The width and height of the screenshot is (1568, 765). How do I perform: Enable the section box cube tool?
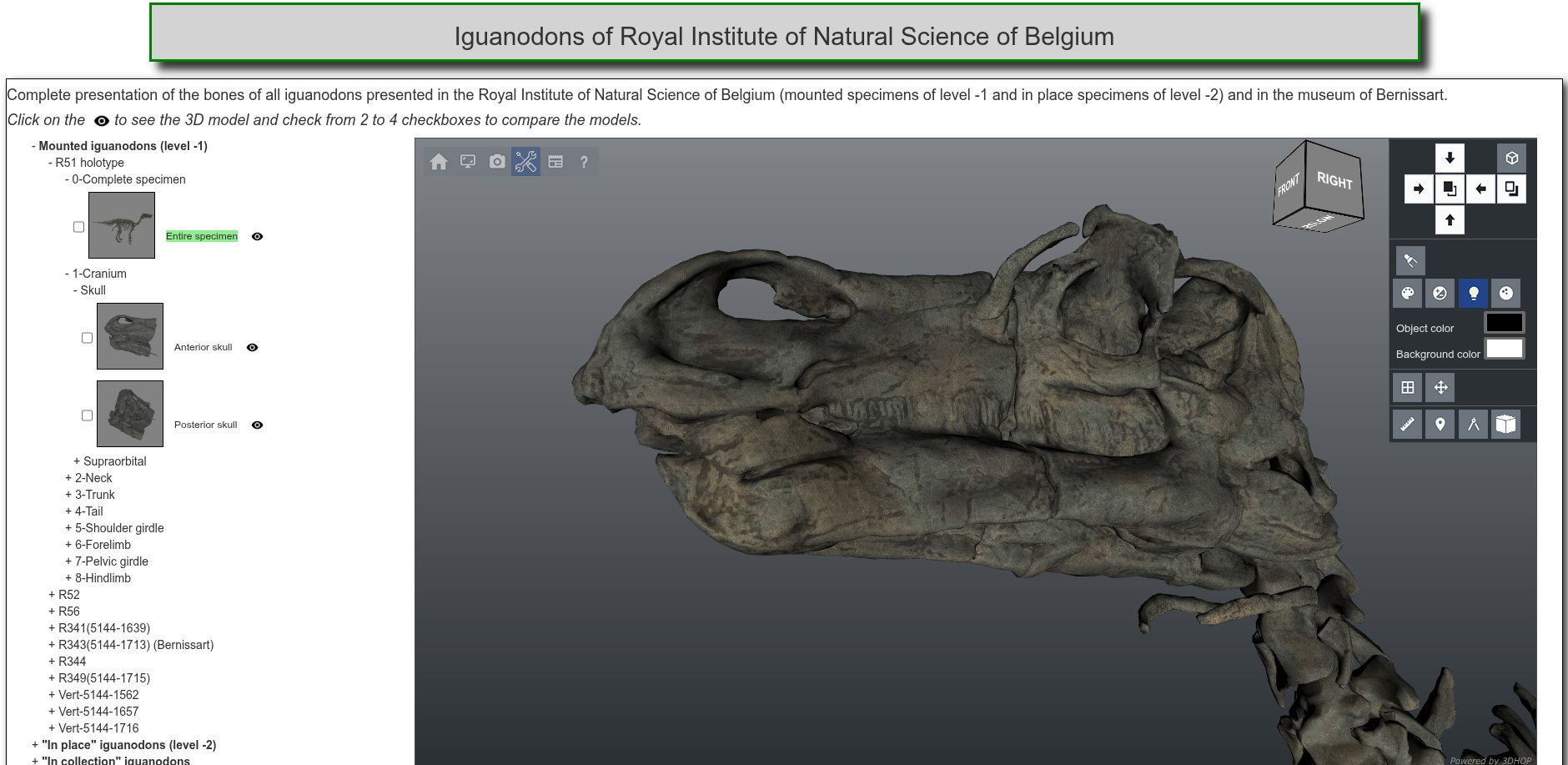(x=1505, y=424)
